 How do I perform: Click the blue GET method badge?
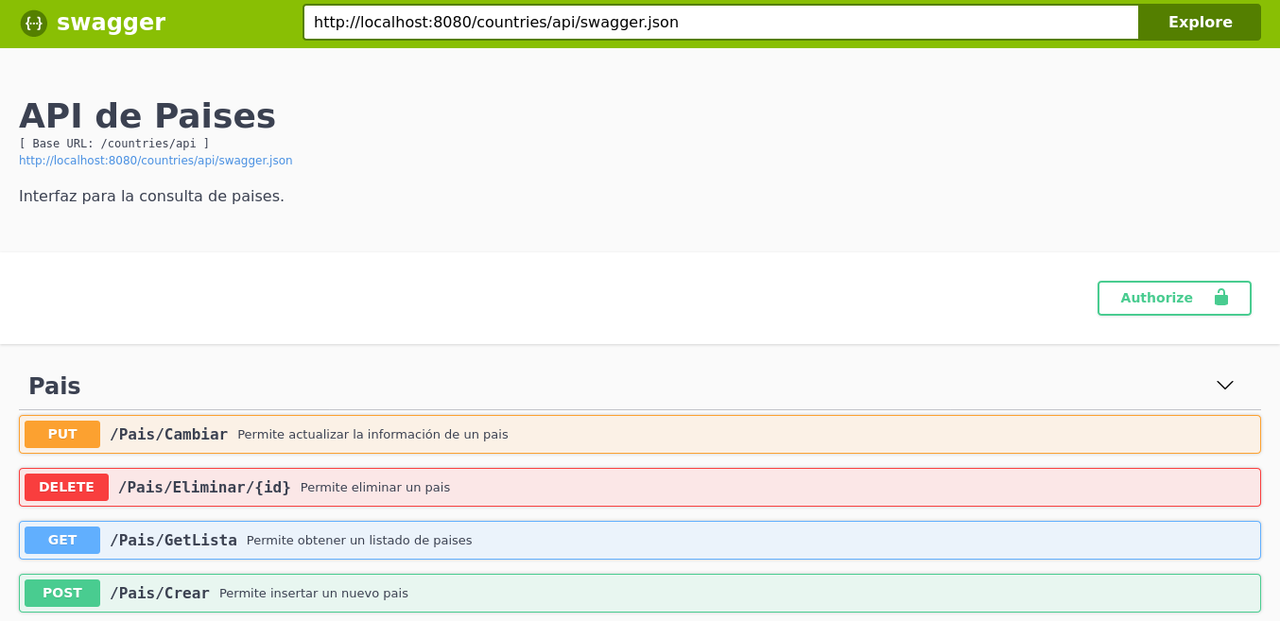click(62, 540)
